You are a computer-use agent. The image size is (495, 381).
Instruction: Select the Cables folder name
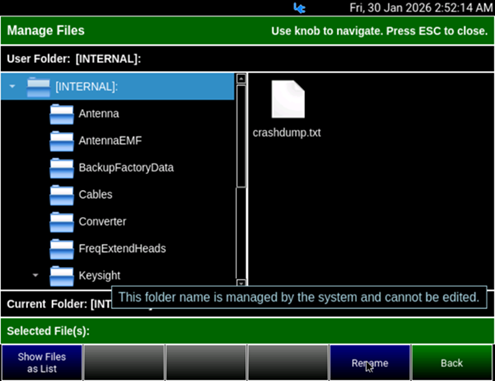tap(95, 195)
